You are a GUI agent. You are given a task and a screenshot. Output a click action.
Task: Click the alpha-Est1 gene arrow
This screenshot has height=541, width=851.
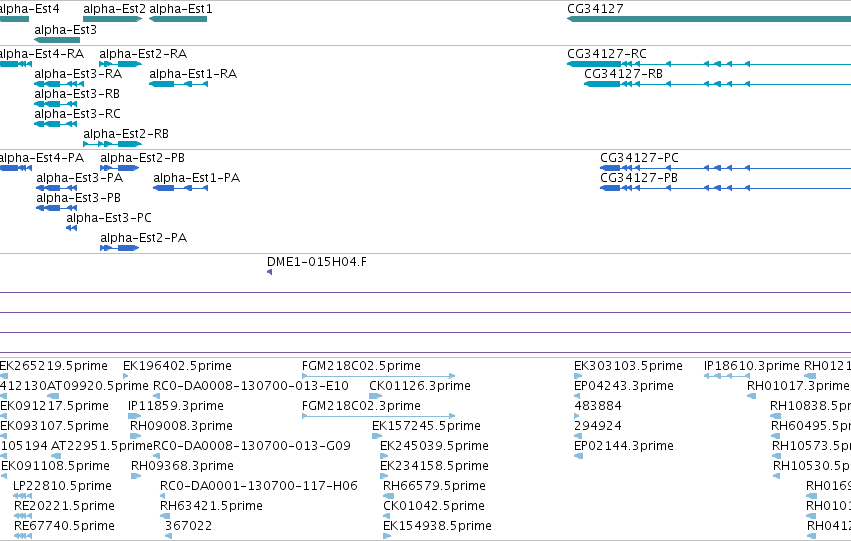click(178, 19)
